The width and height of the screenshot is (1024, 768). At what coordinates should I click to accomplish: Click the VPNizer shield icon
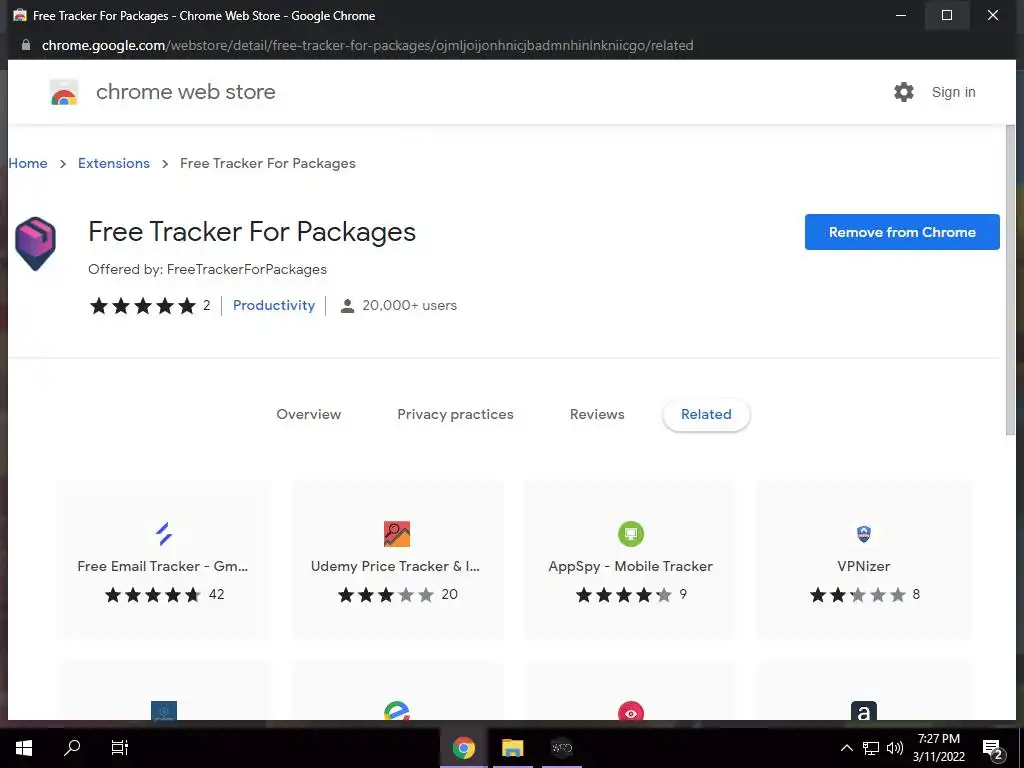pos(863,534)
